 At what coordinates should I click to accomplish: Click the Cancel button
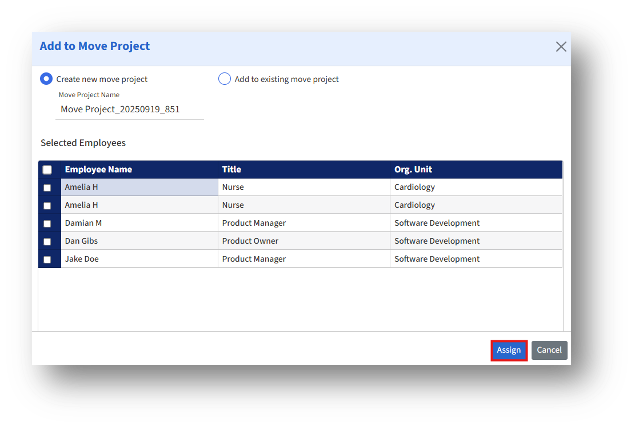(549, 350)
